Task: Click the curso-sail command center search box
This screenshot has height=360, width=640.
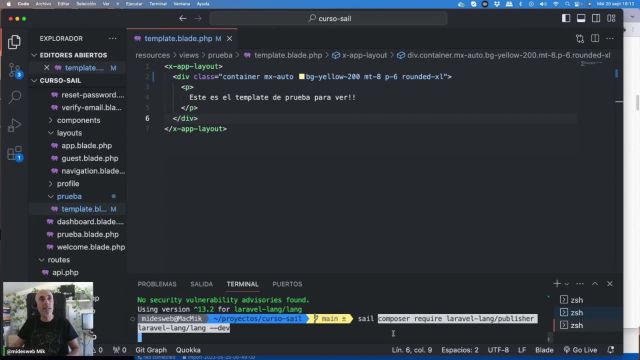Action: (329, 18)
